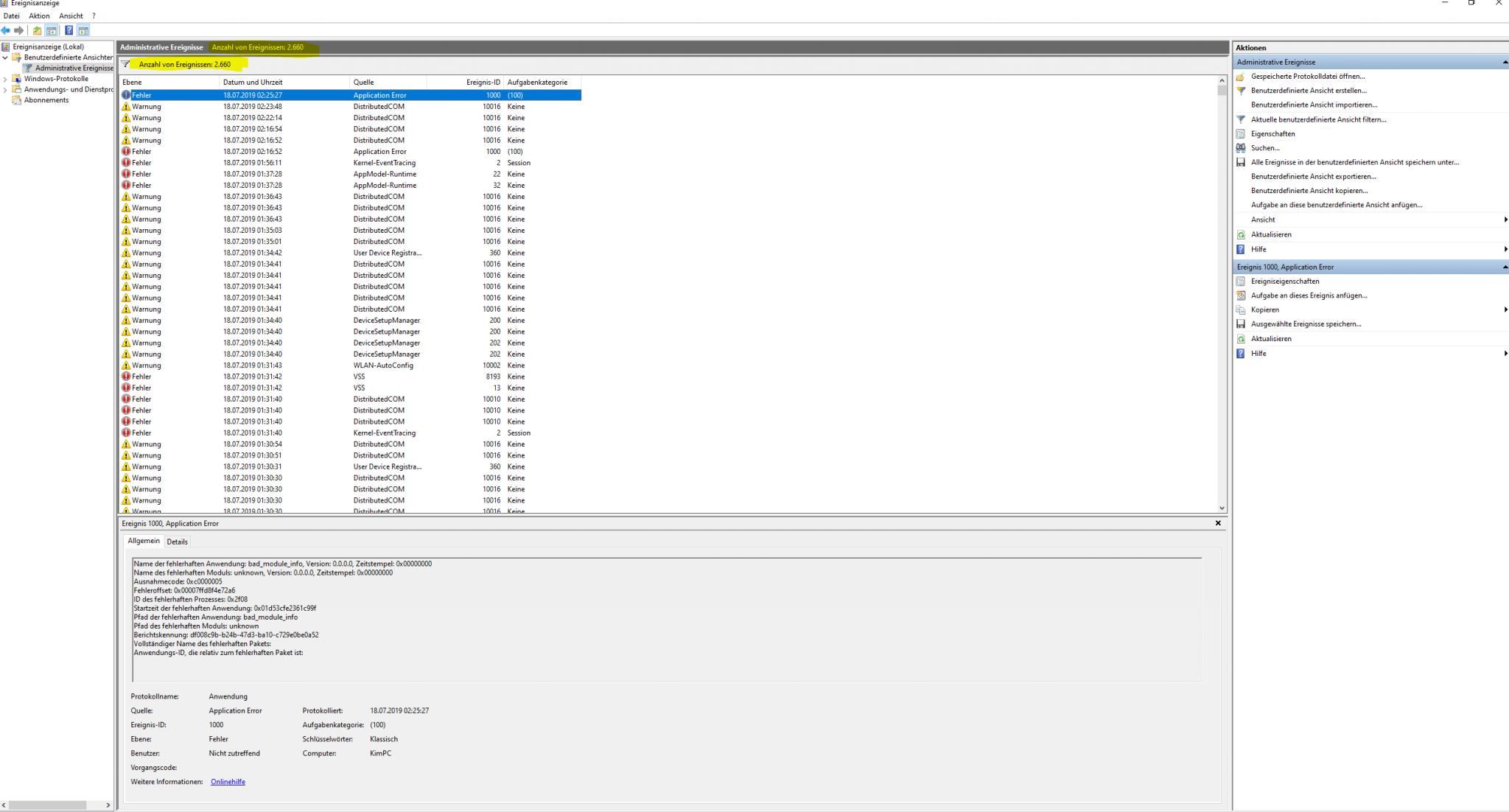Click the folder up-one-level toolbar icon
1509x812 pixels.
coord(37,30)
